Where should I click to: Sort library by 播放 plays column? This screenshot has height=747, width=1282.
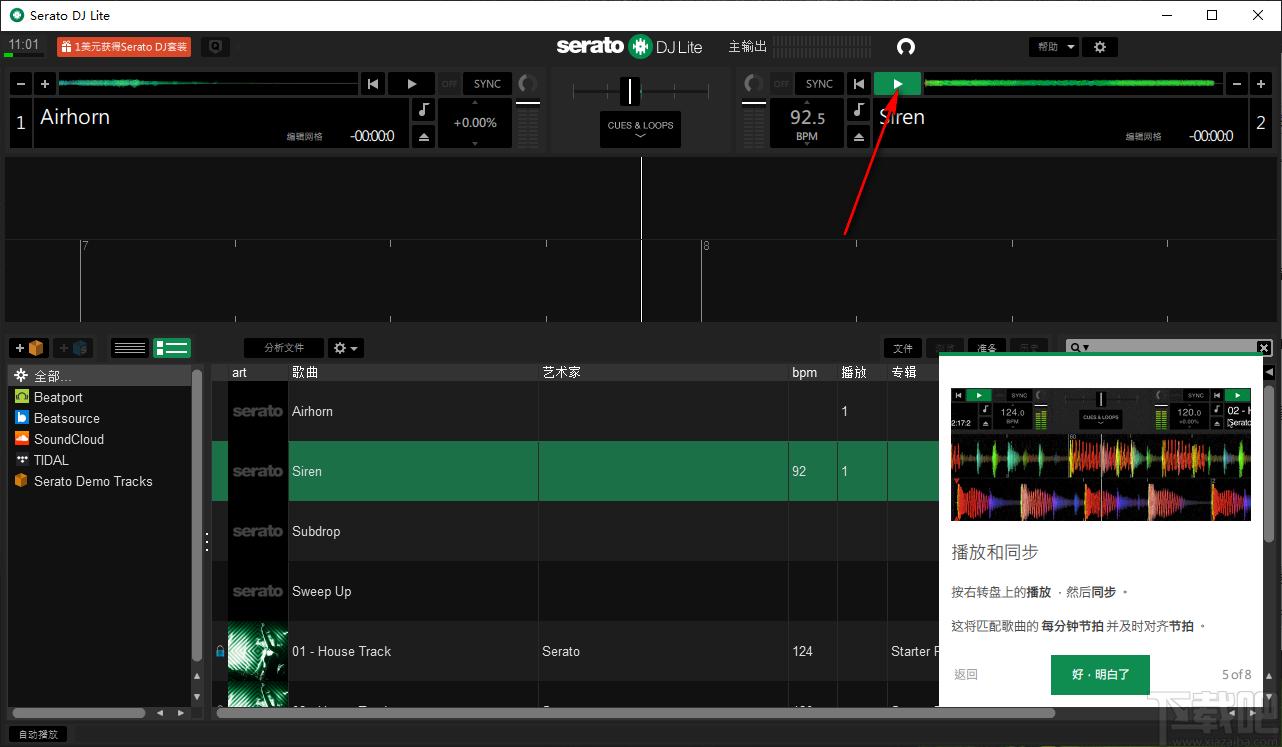862,372
